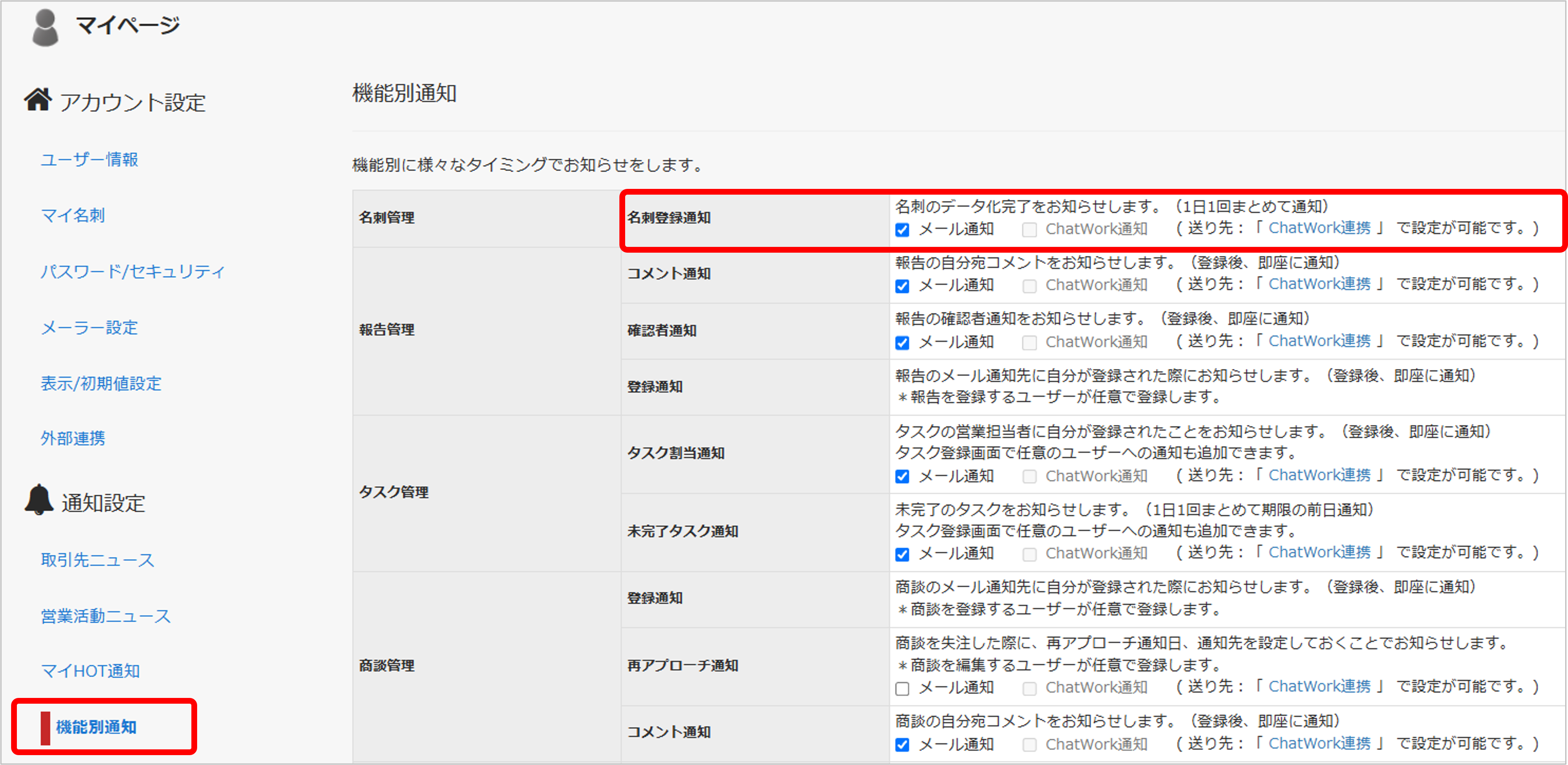The image size is (1568, 765).
Task: Disable メール通知 for 確認者通知
Action: point(902,343)
